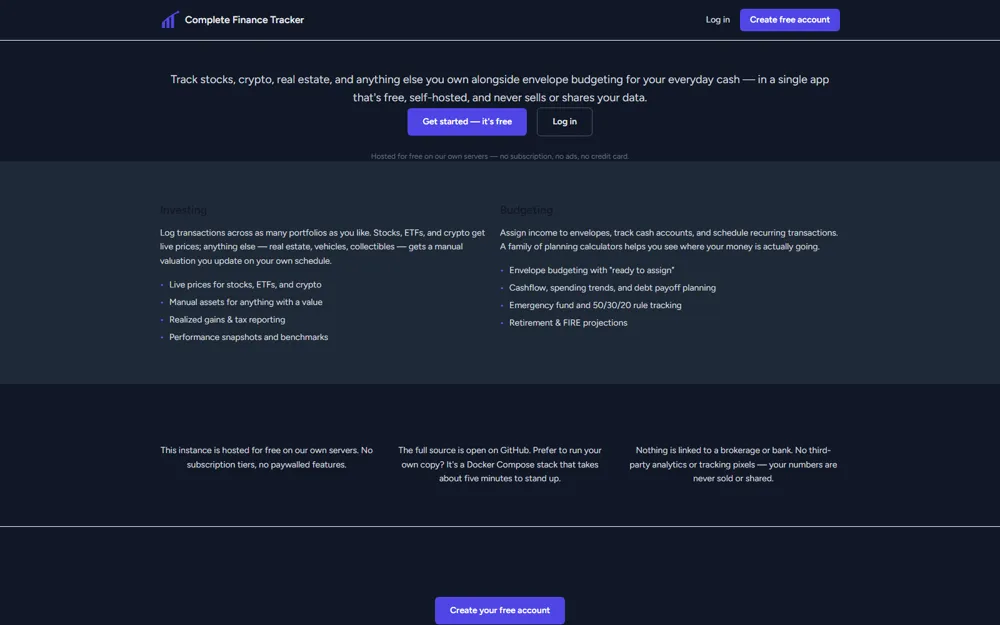The width and height of the screenshot is (1000, 625).
Task: Select the Budgeting heading
Action: 526,210
